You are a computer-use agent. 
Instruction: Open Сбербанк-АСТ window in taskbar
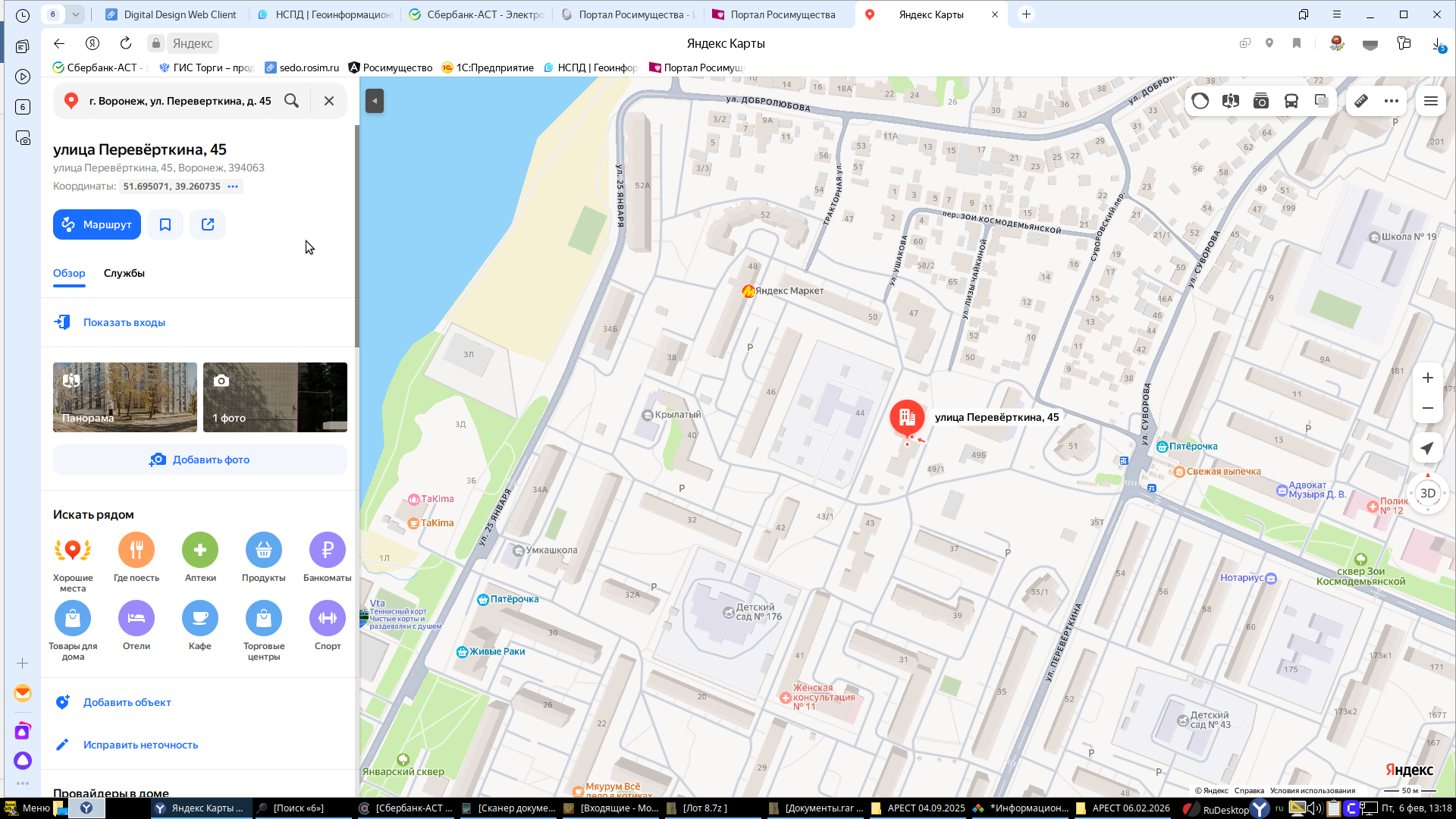click(406, 808)
